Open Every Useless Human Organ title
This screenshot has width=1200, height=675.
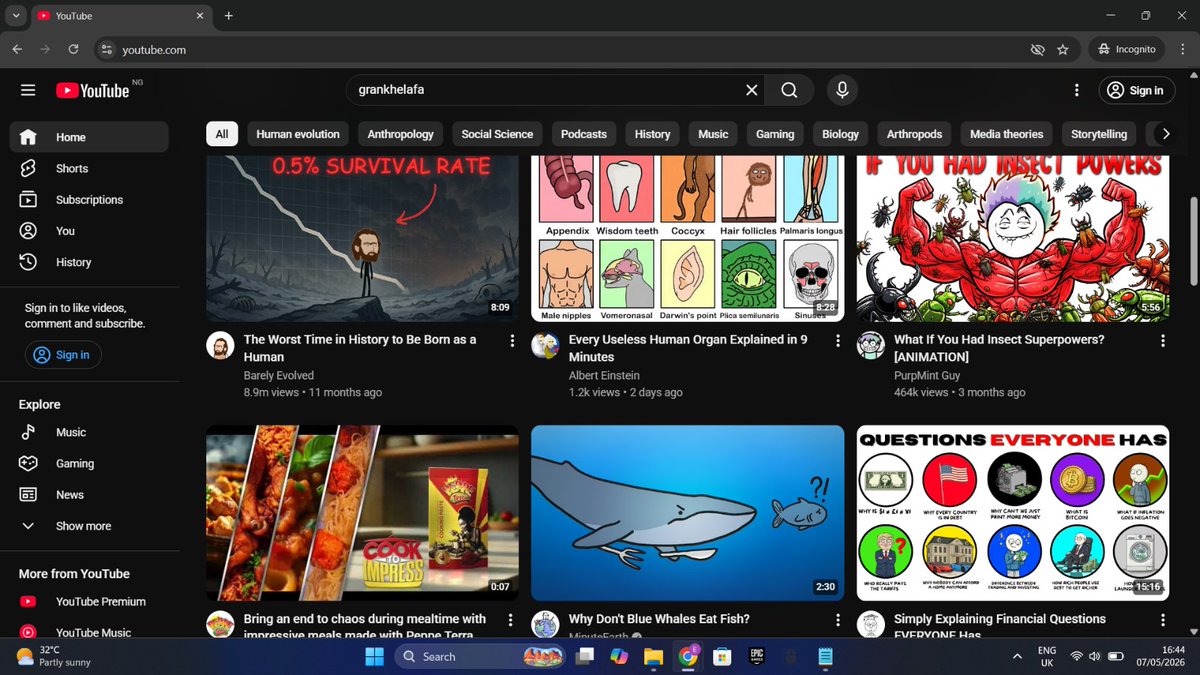pos(688,348)
